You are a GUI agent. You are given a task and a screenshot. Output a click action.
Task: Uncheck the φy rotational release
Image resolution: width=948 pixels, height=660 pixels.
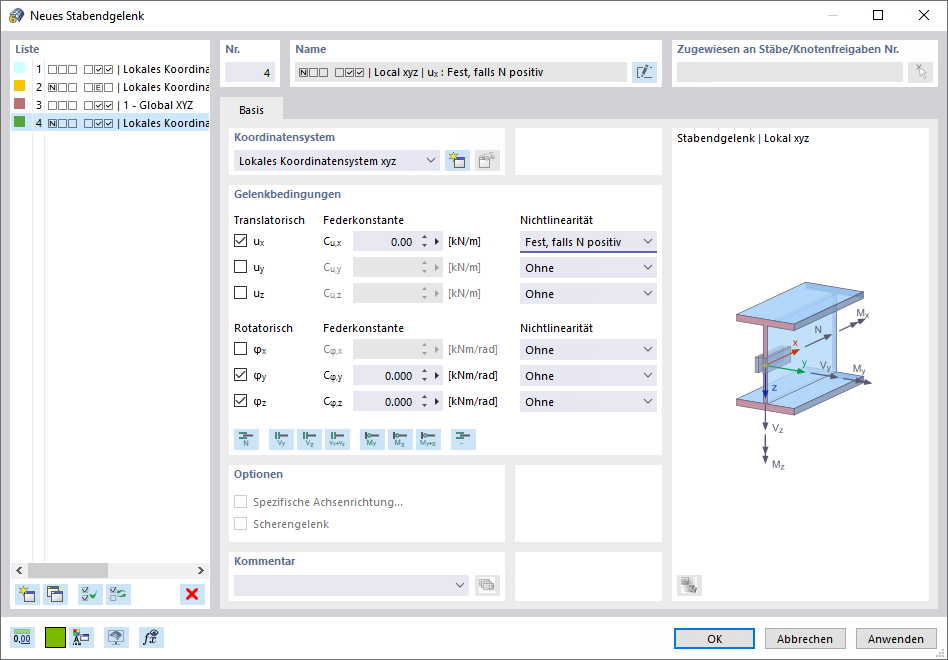(x=241, y=375)
